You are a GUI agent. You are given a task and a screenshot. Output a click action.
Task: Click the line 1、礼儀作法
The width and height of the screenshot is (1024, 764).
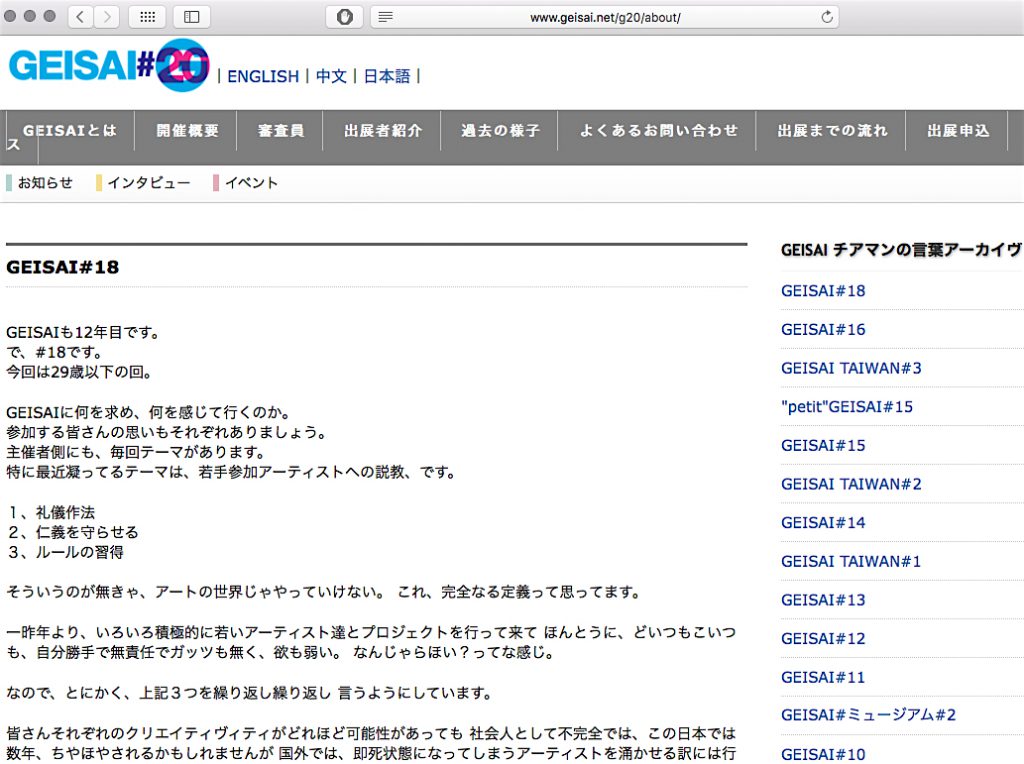(52, 513)
